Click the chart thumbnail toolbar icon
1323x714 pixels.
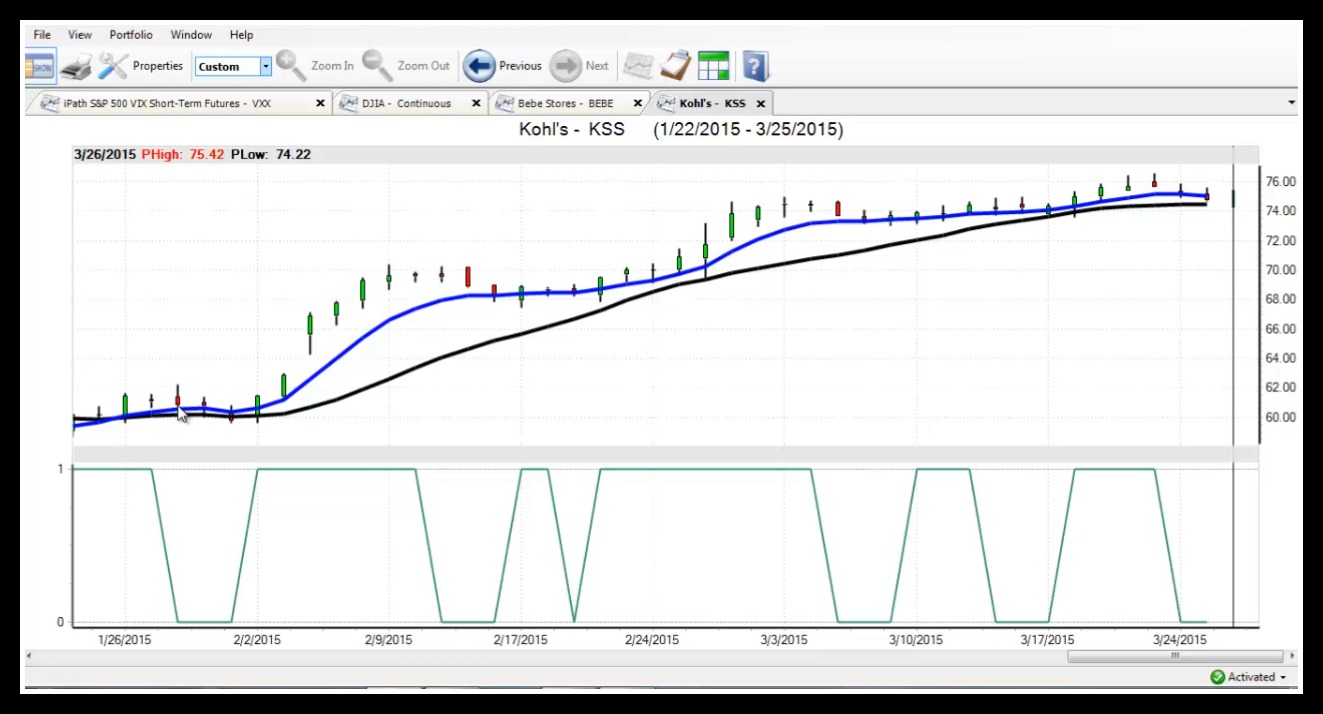tap(637, 66)
